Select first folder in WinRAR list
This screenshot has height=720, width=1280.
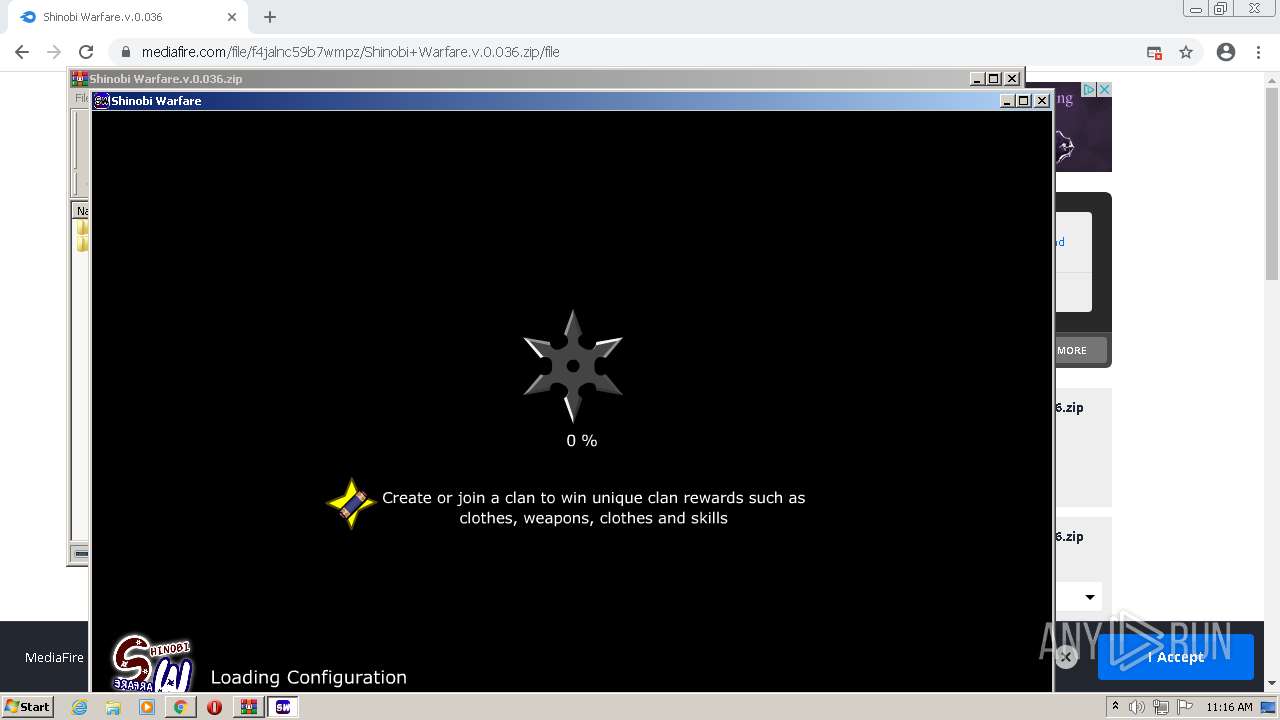coord(82,228)
